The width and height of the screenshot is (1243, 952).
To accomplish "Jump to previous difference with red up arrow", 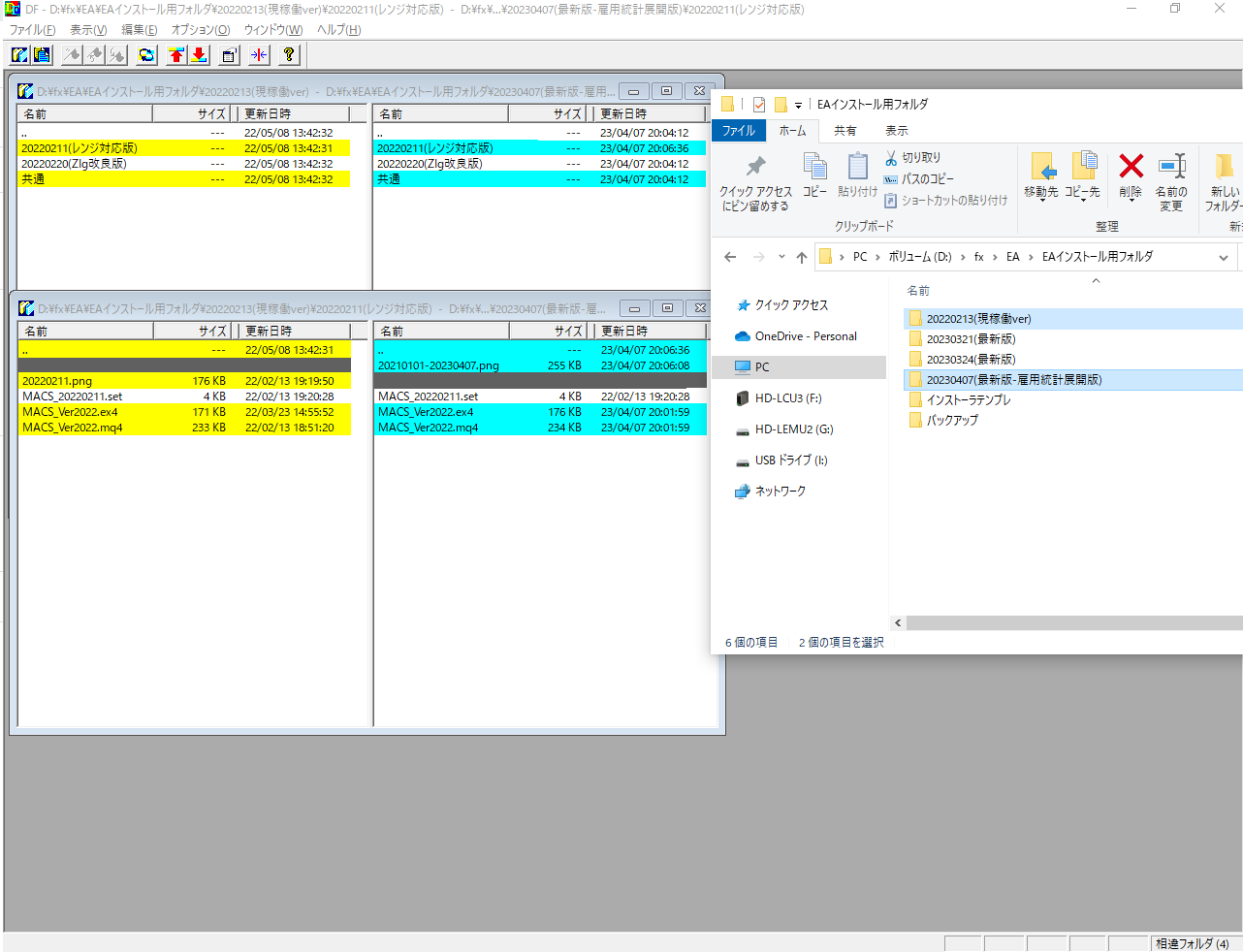I will [176, 55].
